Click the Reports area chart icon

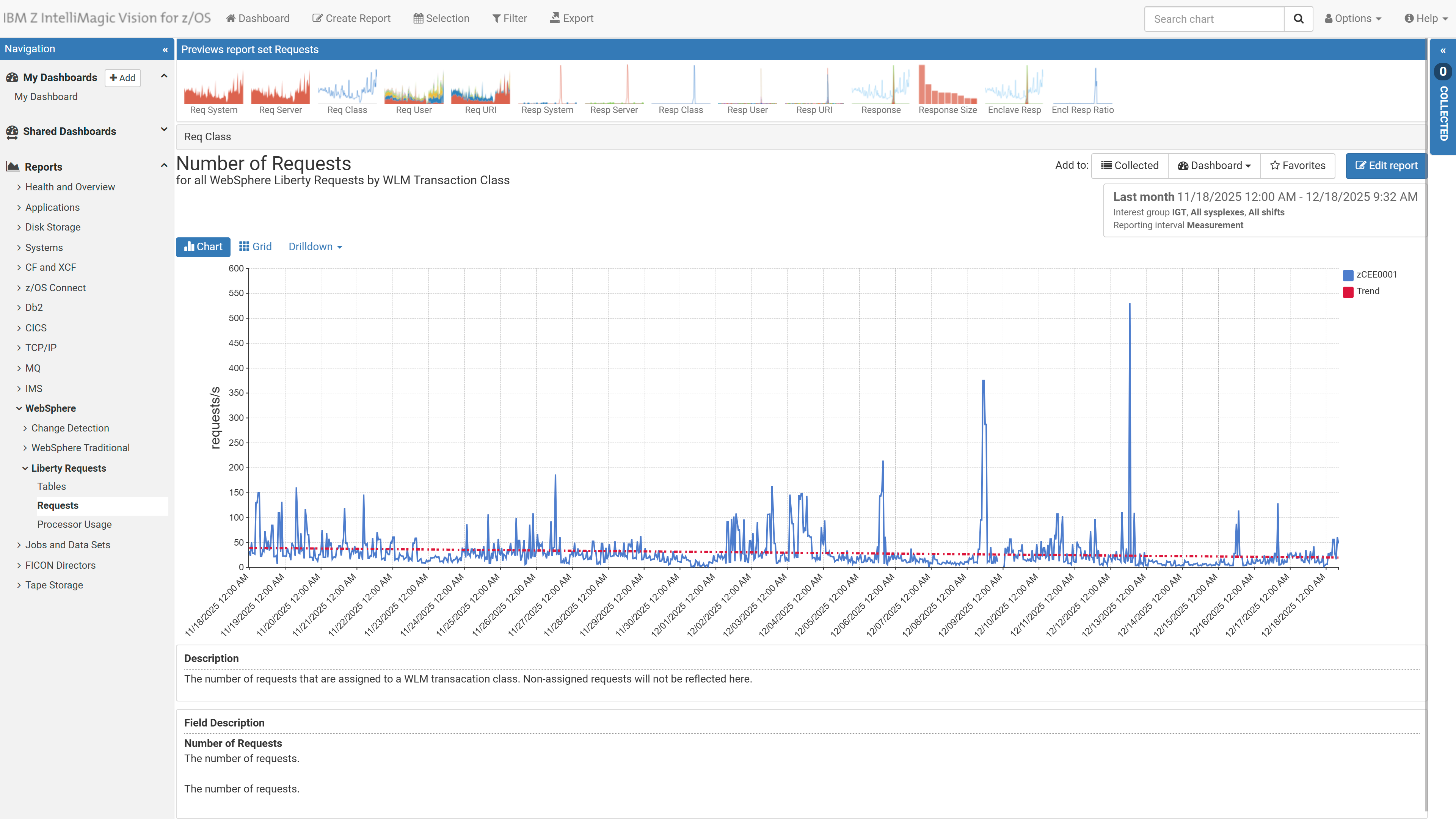tap(13, 167)
